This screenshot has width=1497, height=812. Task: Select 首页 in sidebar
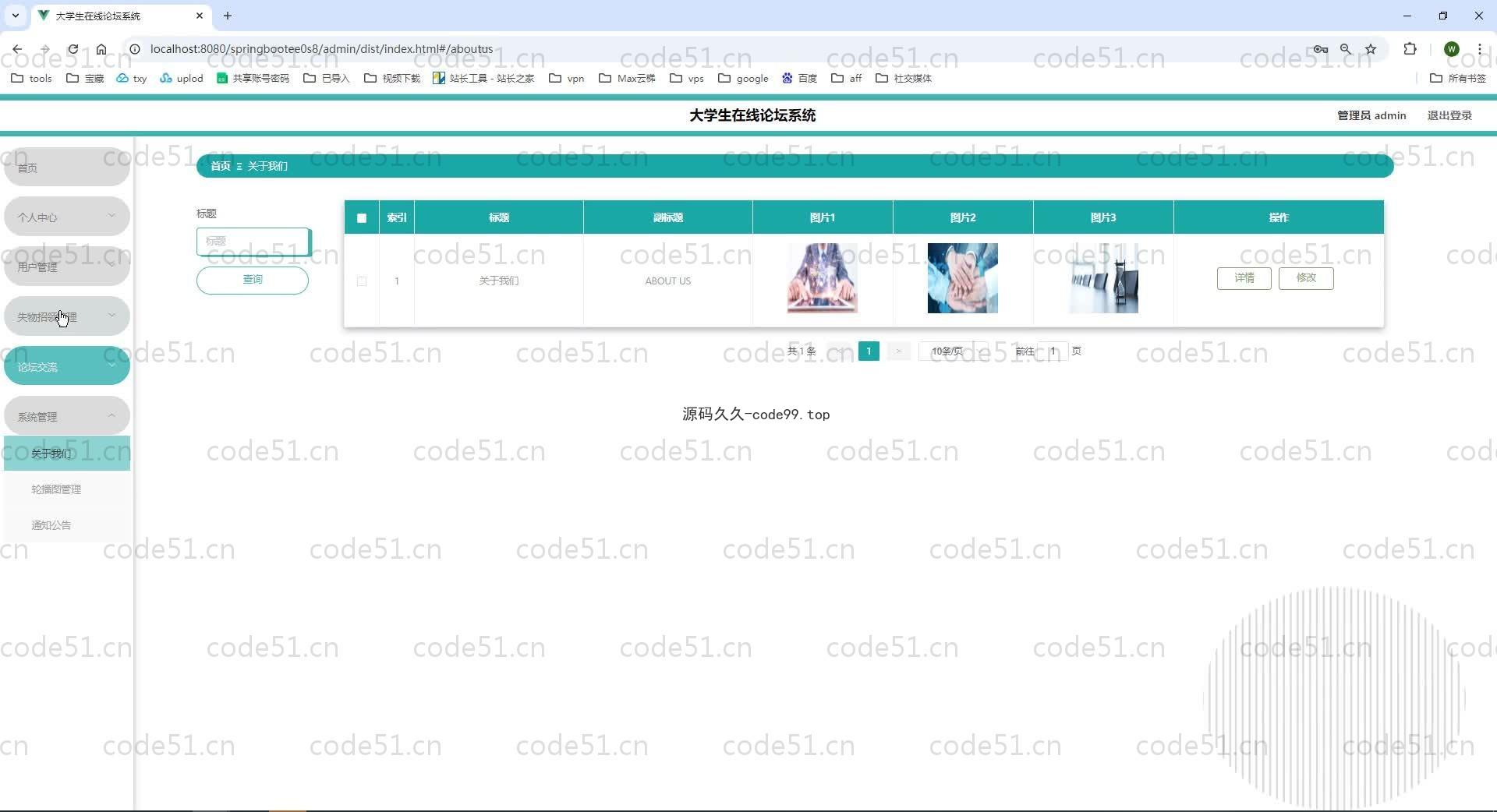(x=67, y=168)
